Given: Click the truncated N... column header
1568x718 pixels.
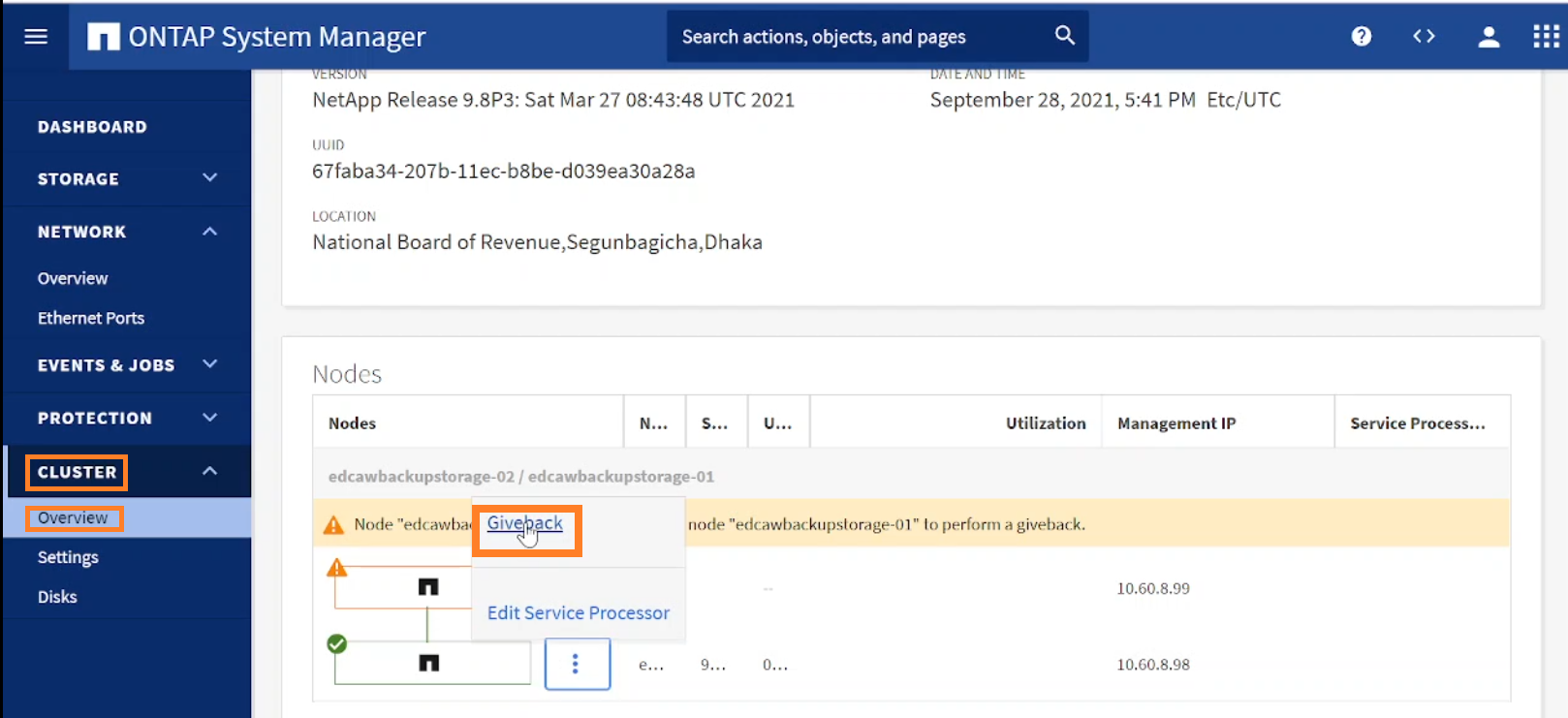Looking at the screenshot, I should (653, 423).
